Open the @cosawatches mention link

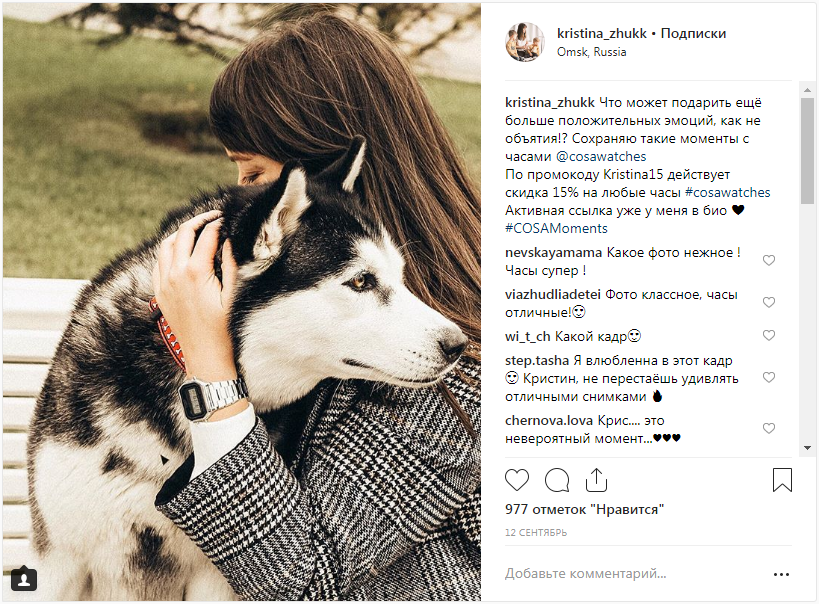pos(601,156)
